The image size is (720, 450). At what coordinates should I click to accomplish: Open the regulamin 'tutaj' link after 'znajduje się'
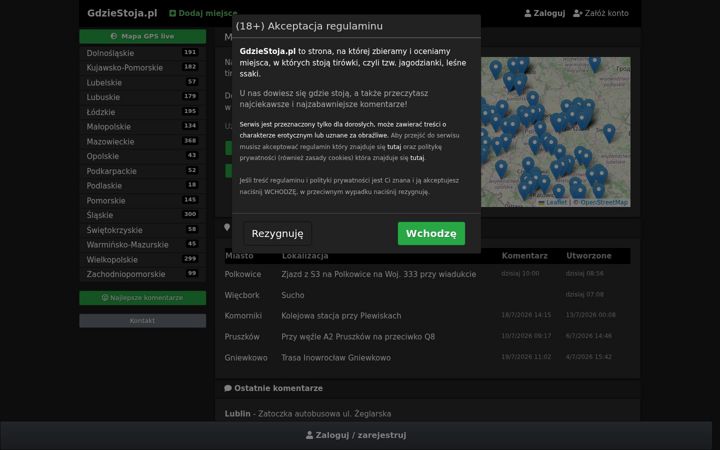point(394,147)
